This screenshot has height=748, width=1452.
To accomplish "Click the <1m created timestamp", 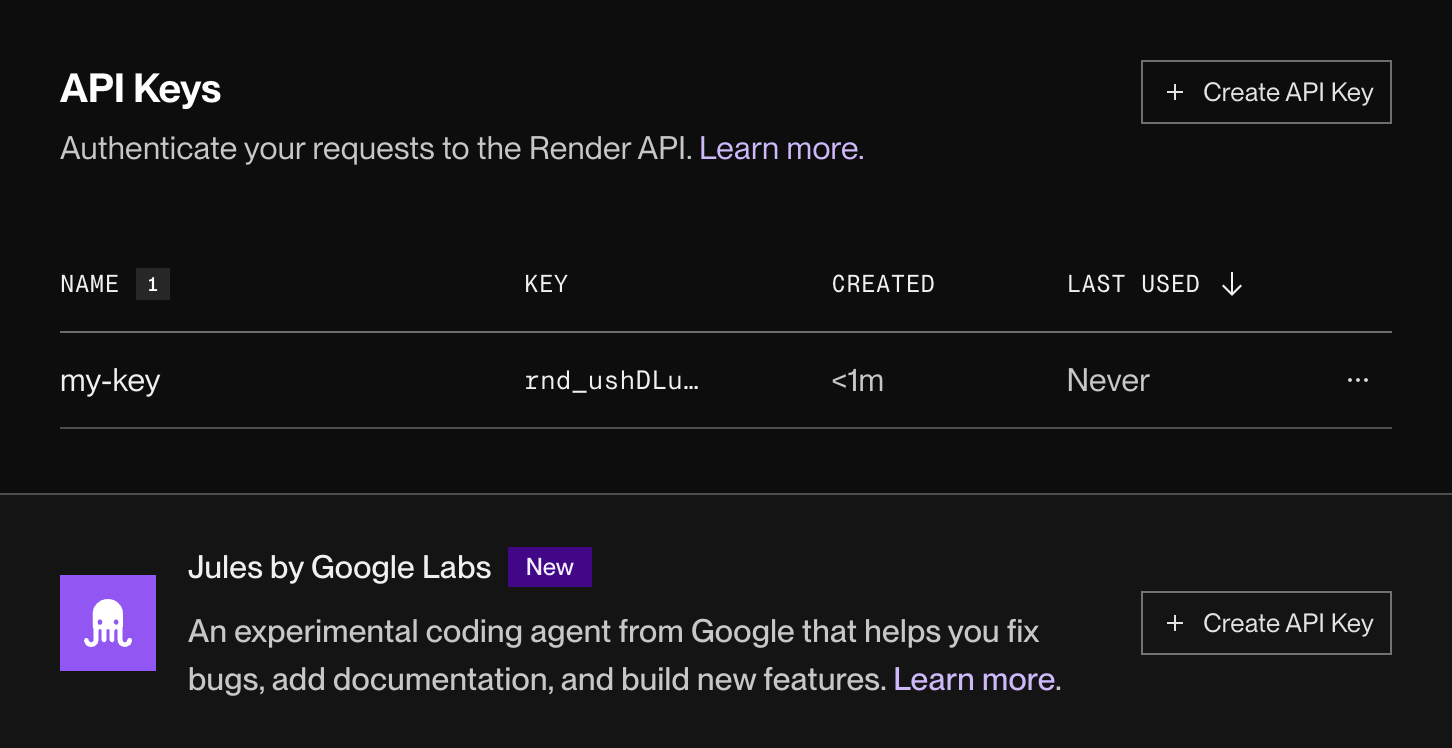I will click(857, 380).
